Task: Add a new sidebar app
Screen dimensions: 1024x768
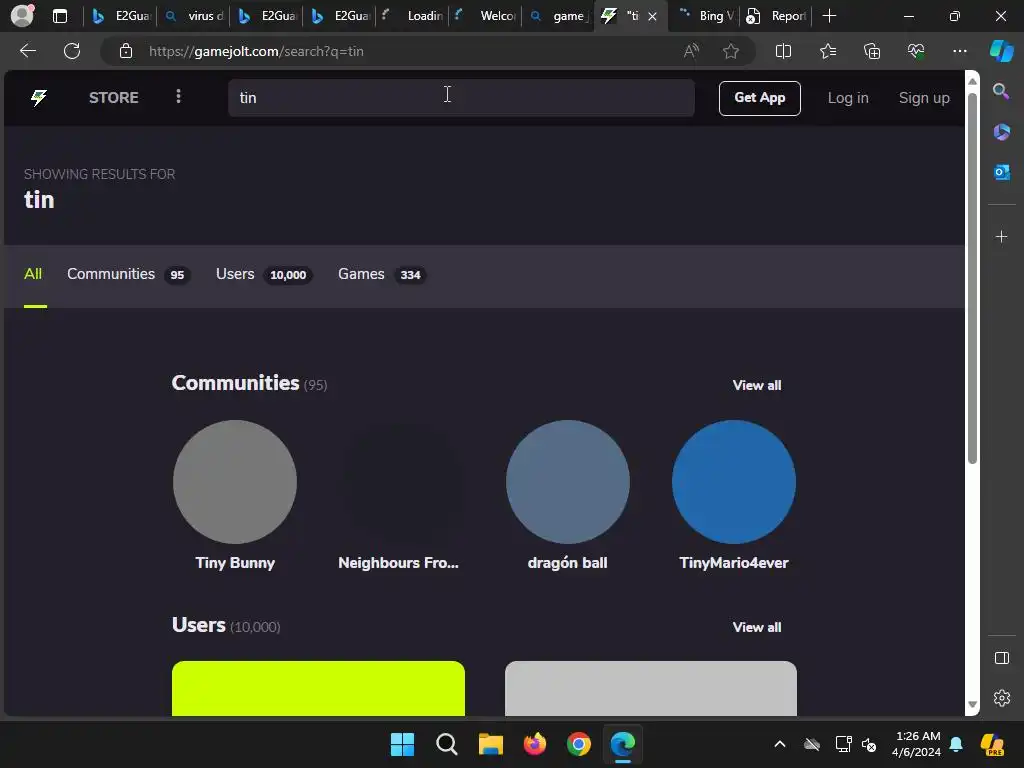Action: point(1001,236)
